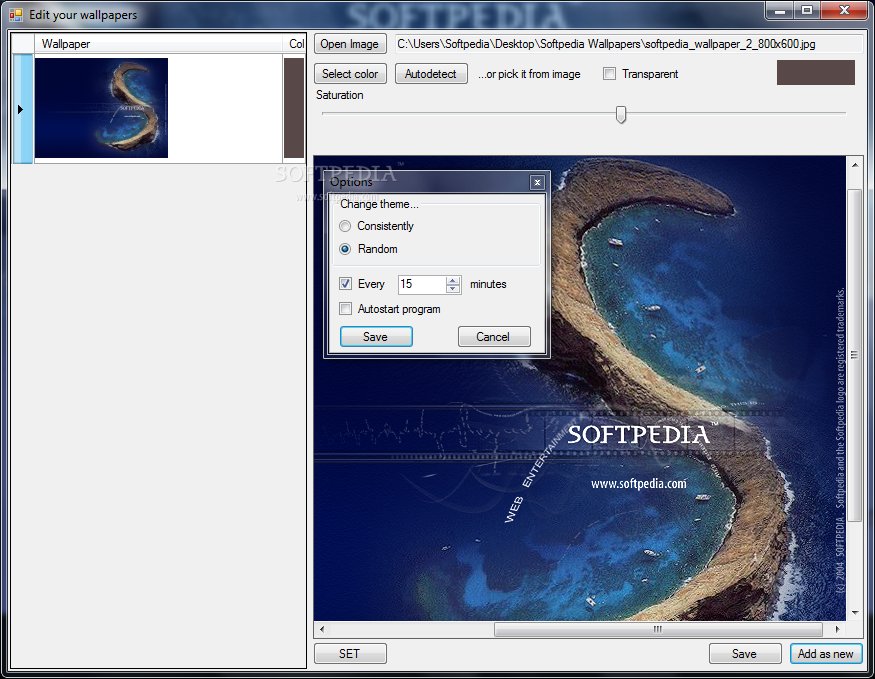This screenshot has width=875, height=679.
Task: Open the Select color picker
Action: 350,74
